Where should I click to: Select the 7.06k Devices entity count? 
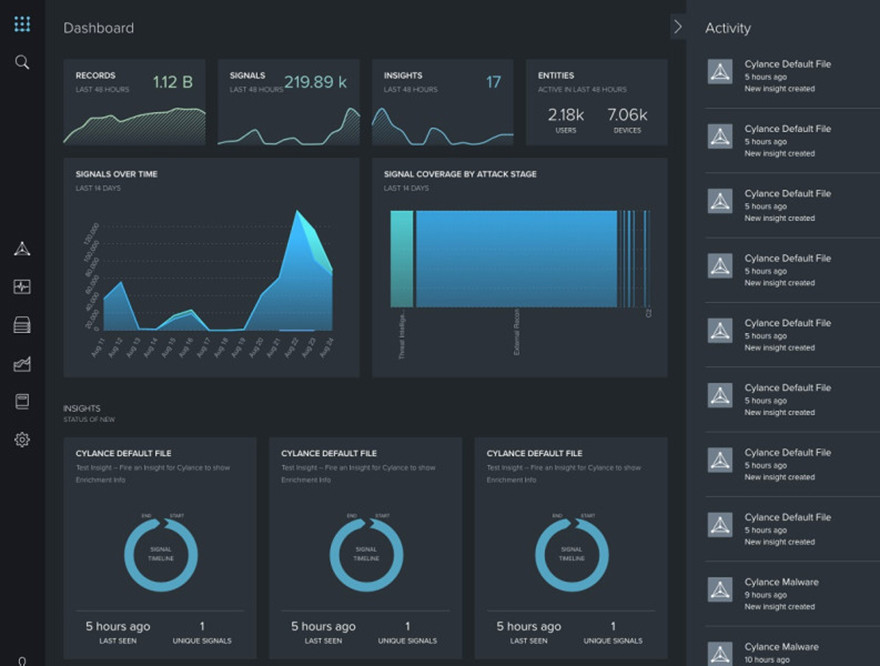(627, 120)
